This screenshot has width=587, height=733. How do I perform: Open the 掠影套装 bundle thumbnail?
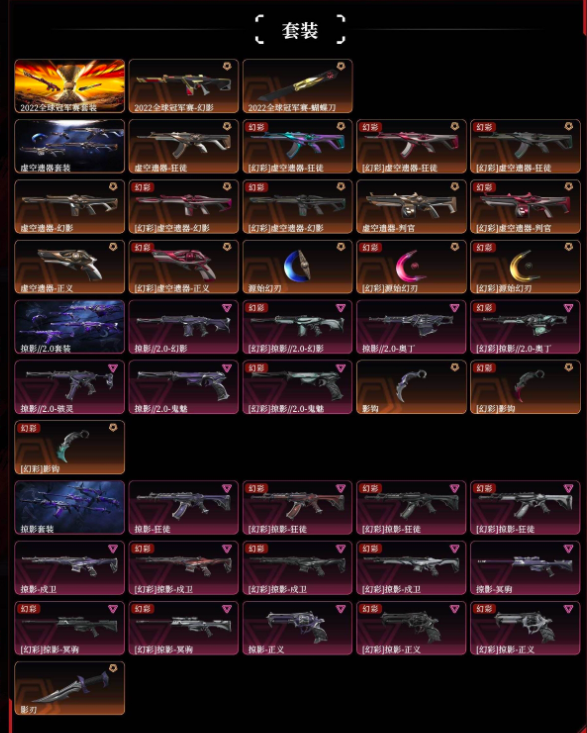70,508
